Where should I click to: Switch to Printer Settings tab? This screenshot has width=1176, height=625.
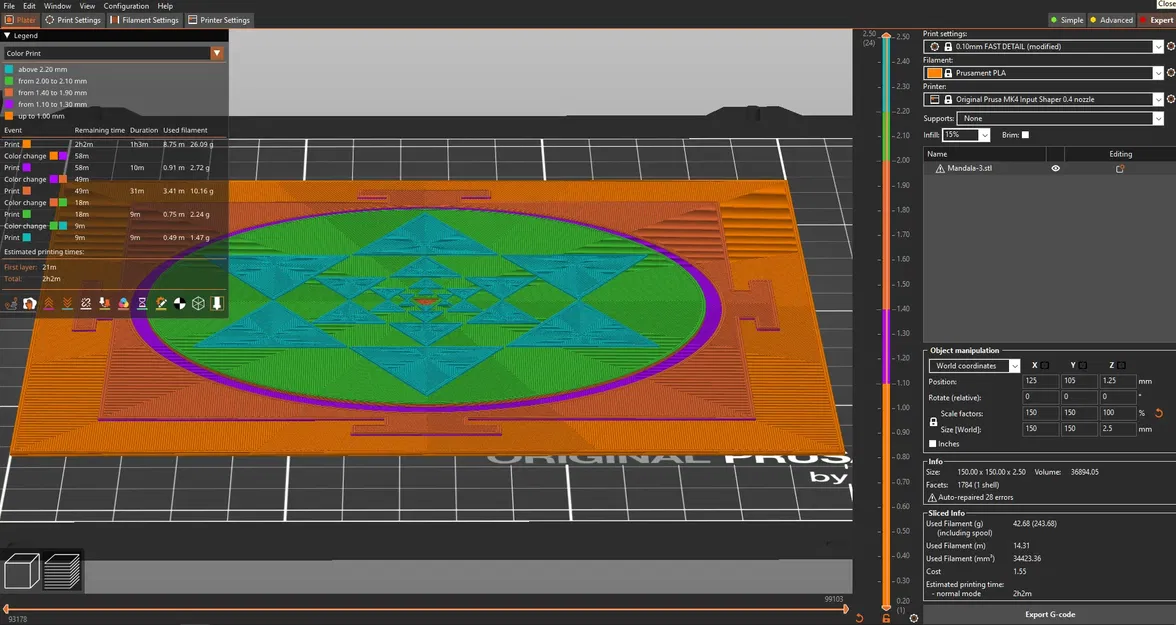click(219, 20)
